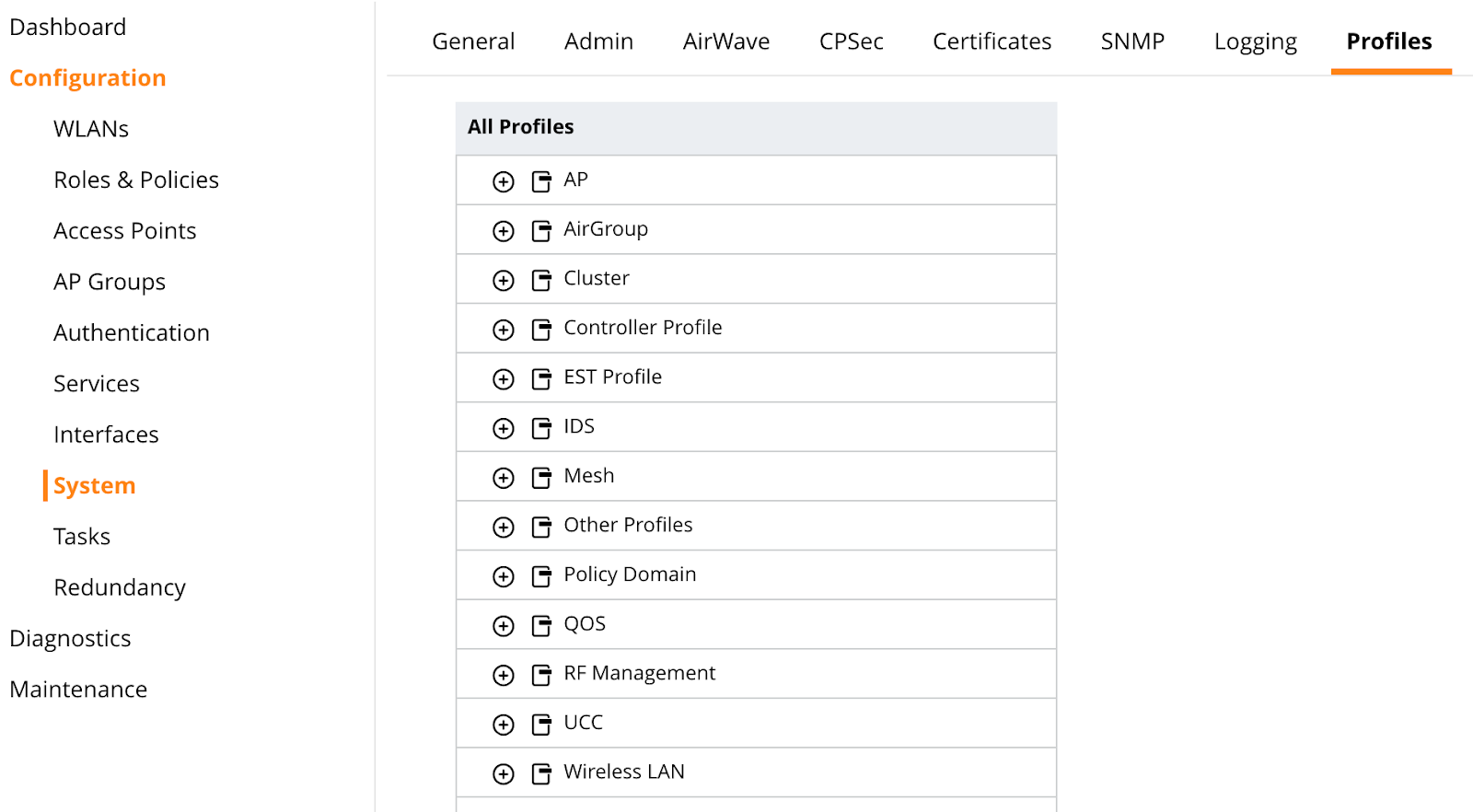1473x812 pixels.
Task: Click the folder icon beside Controller Profile
Action: [x=541, y=330]
